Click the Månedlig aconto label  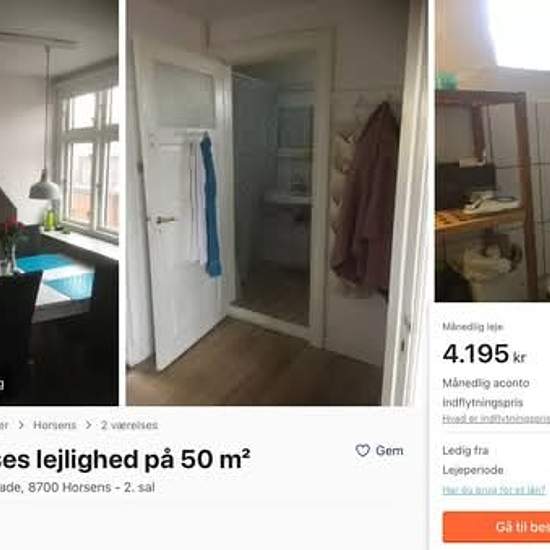point(486,383)
